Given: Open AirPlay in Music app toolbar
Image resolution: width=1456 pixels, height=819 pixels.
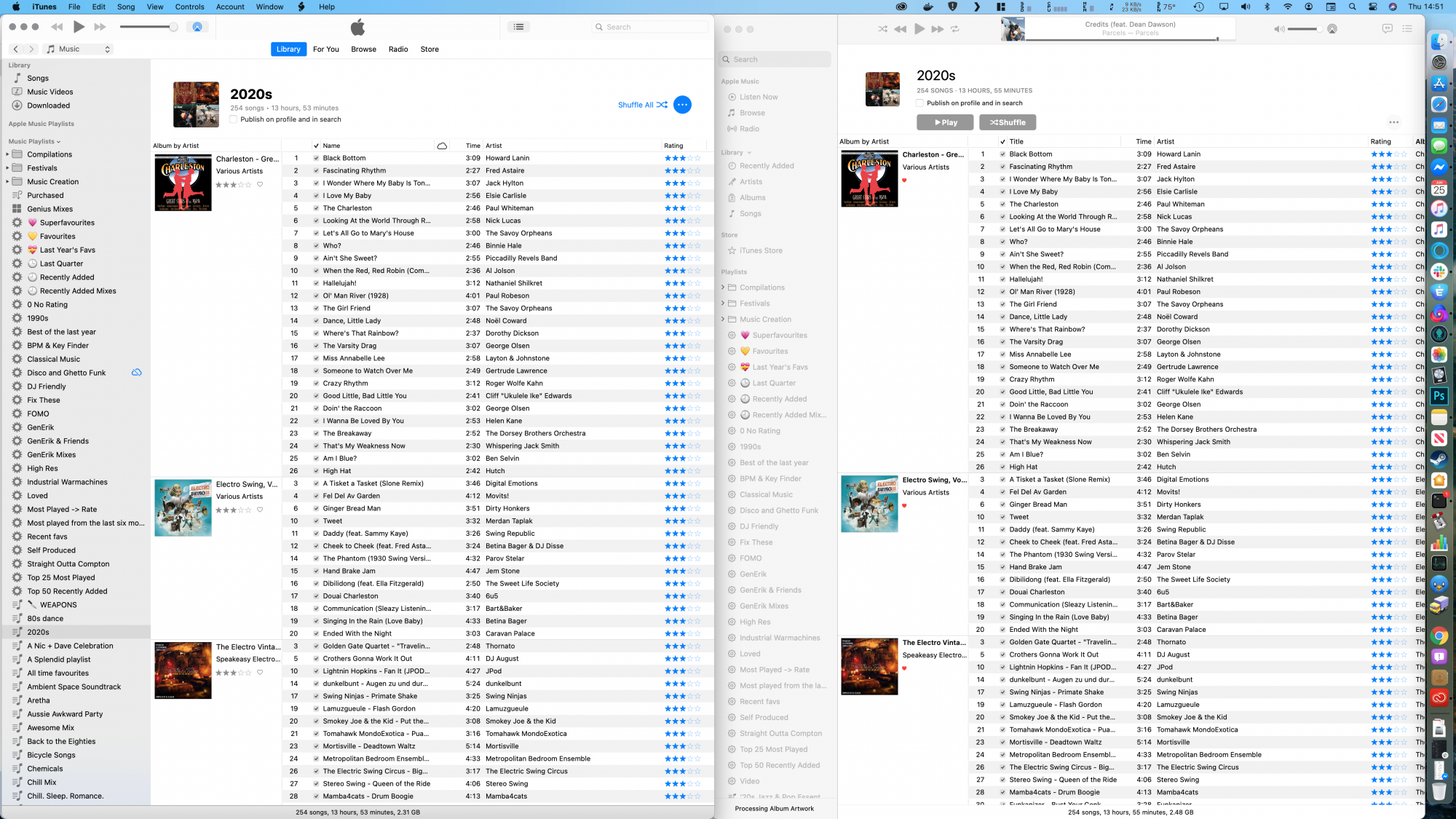Looking at the screenshot, I should point(1332,29).
